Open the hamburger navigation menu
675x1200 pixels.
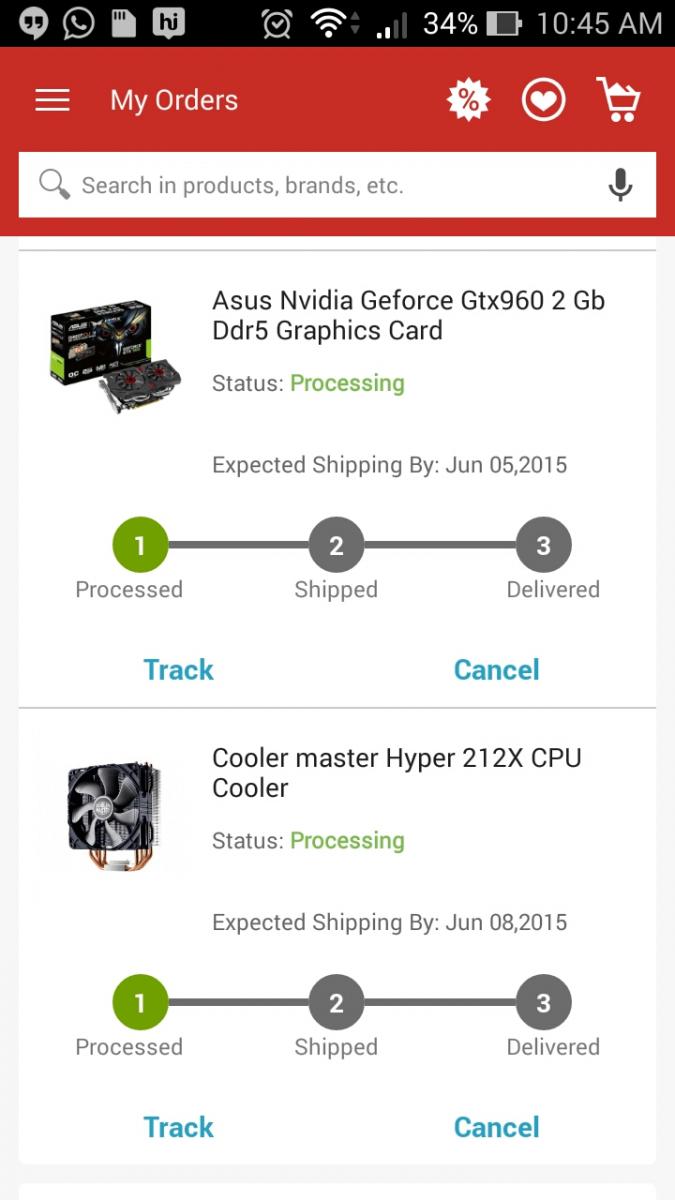(x=52, y=100)
